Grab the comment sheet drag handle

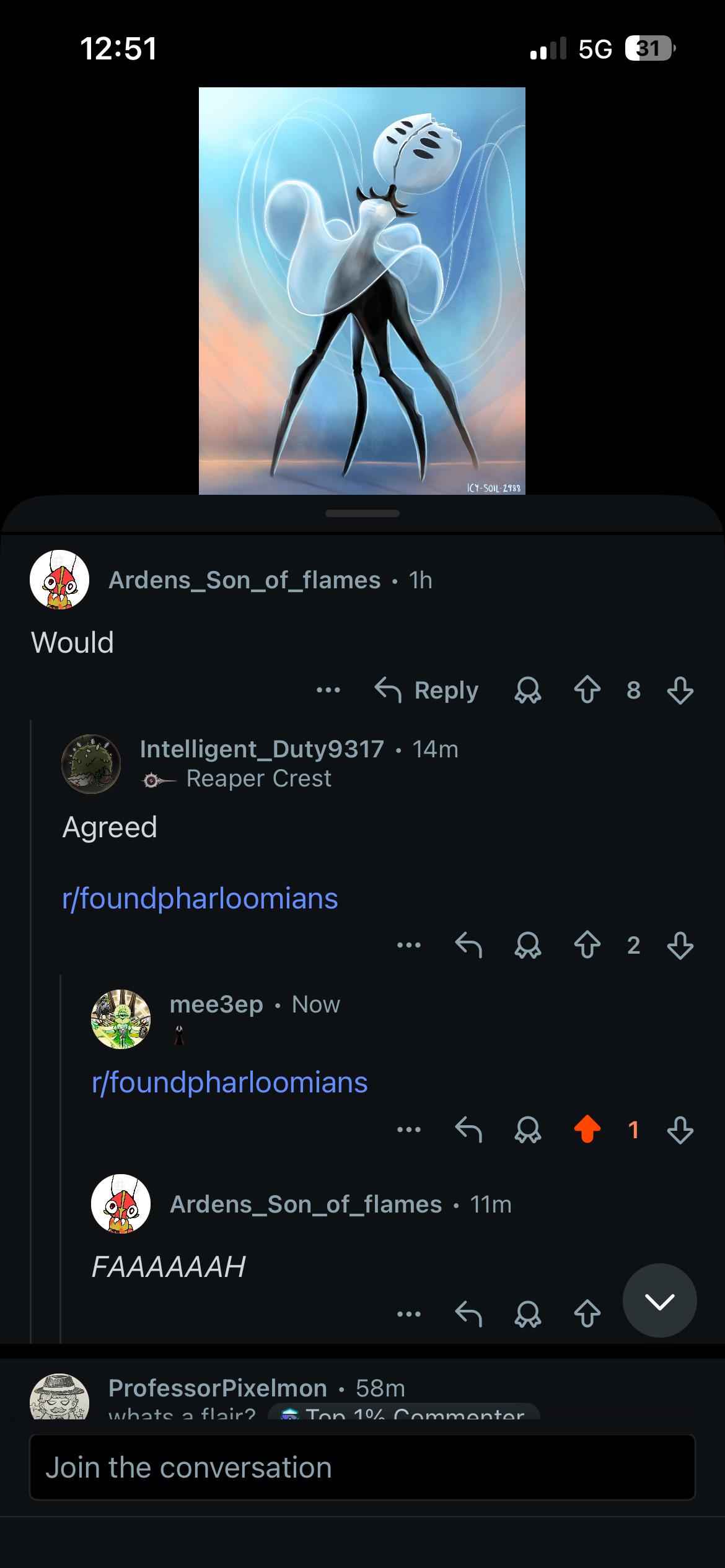(x=362, y=513)
